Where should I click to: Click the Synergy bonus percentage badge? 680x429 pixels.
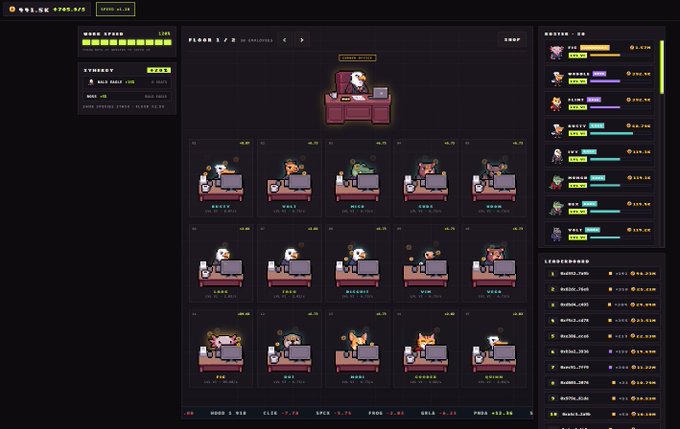[x=159, y=70]
